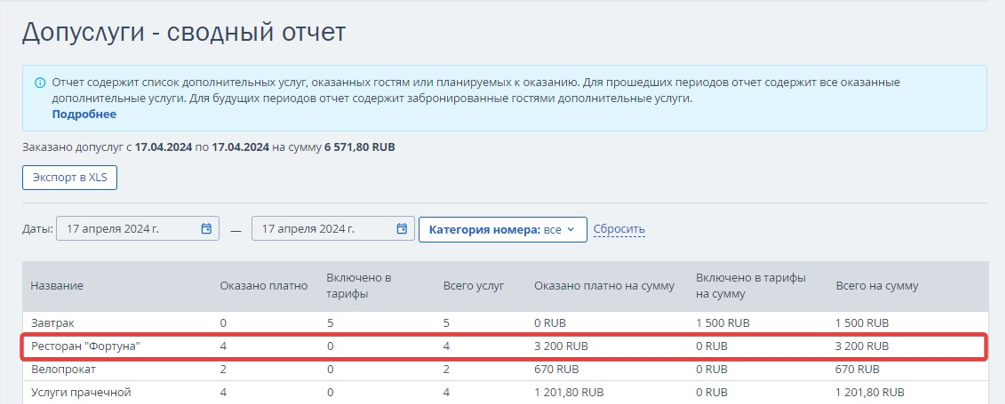Select the end date input field
Viewport: 1005px width, 404px height.
(333, 229)
